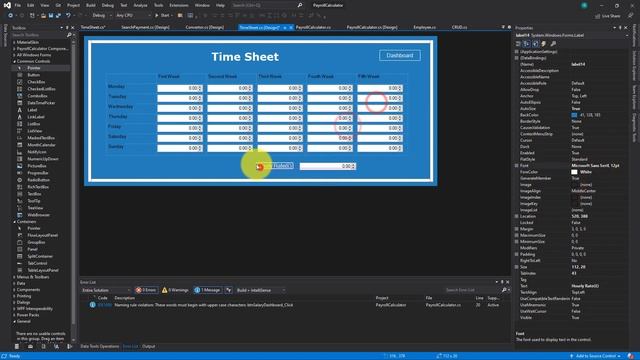640x360 pixels.
Task: Open the Debug configuration dropdown
Action: tap(101, 16)
